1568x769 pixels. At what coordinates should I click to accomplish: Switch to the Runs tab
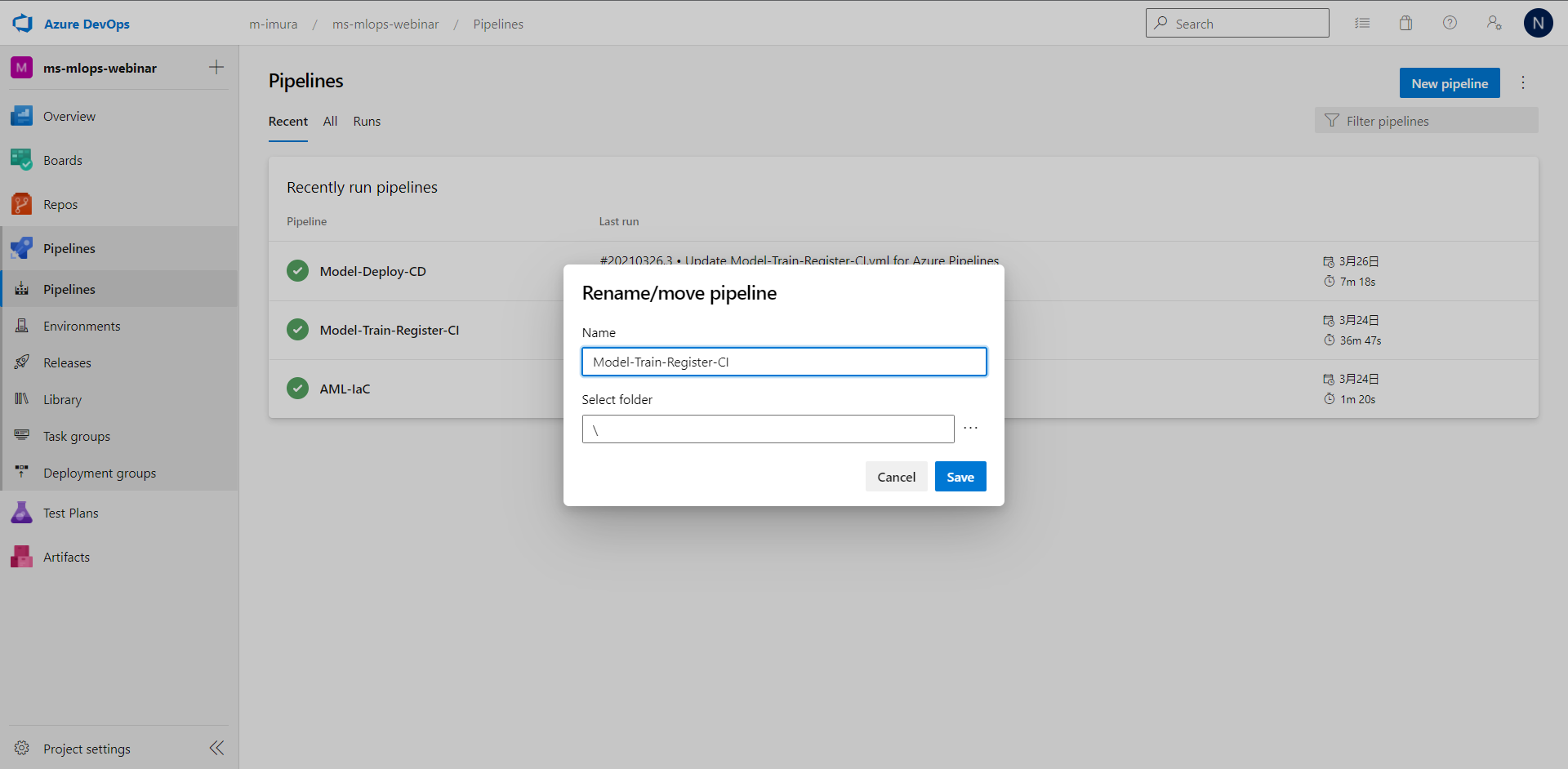click(x=367, y=122)
